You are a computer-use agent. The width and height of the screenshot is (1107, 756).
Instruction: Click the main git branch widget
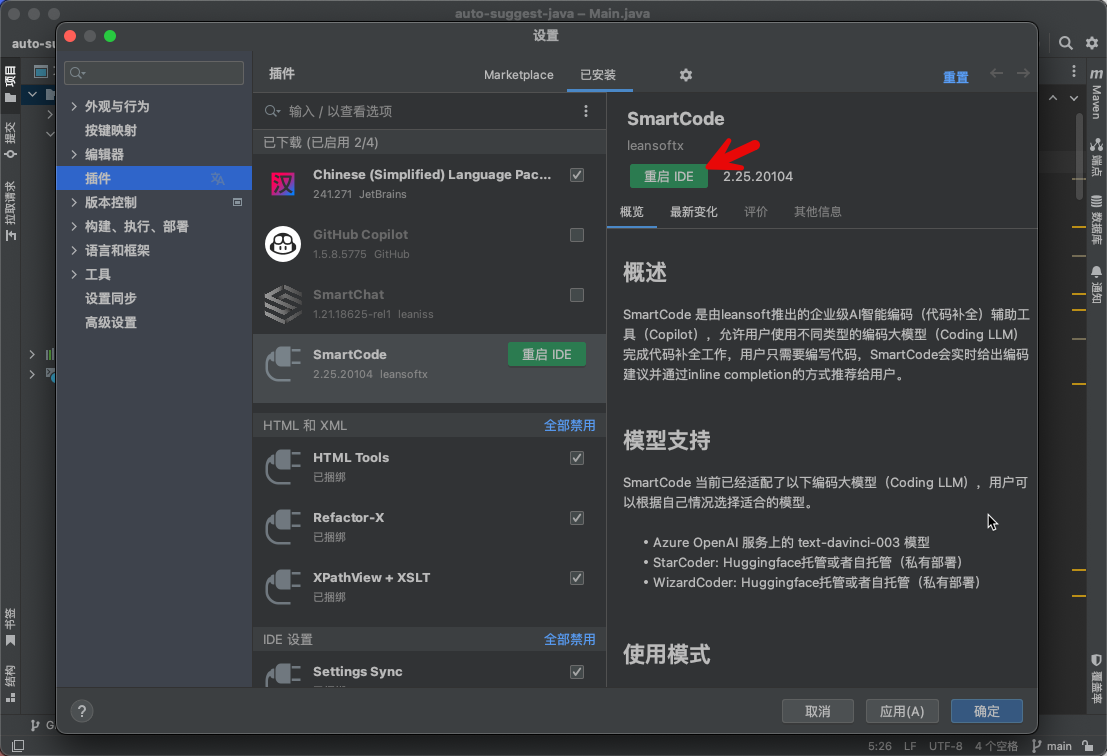1052,745
